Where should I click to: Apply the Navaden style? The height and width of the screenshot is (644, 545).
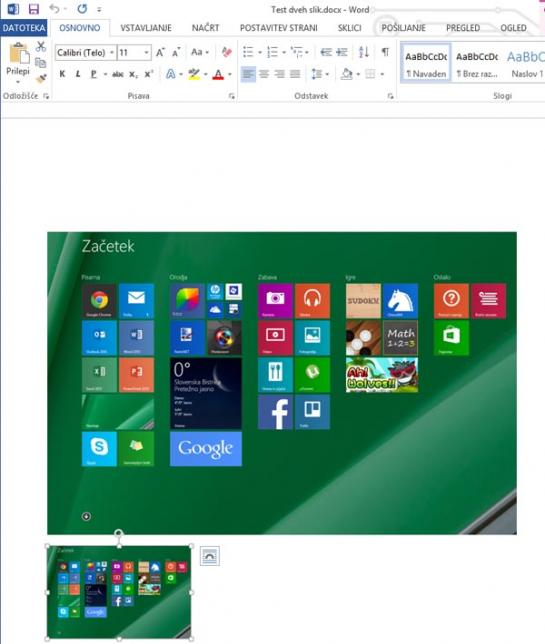426,63
